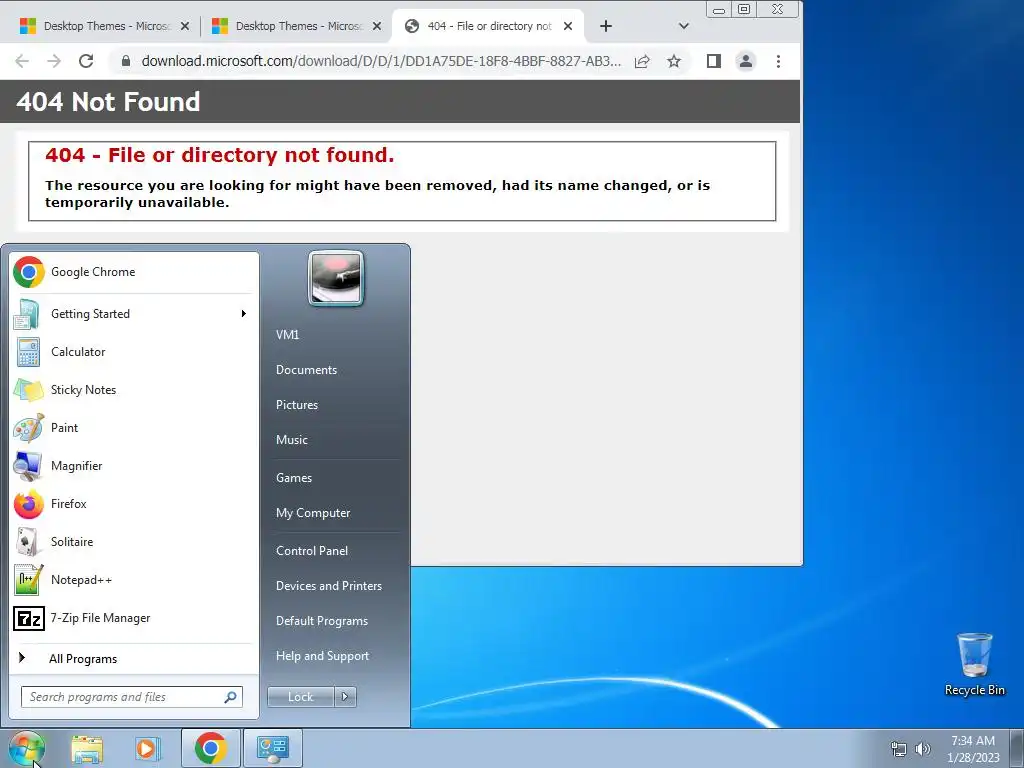Launch Firefox from Start menu
This screenshot has width=1024, height=768.
(134, 504)
